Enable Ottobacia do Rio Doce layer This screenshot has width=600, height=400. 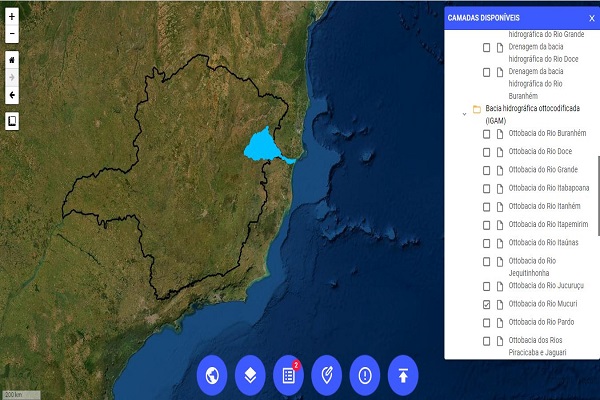[x=486, y=152]
